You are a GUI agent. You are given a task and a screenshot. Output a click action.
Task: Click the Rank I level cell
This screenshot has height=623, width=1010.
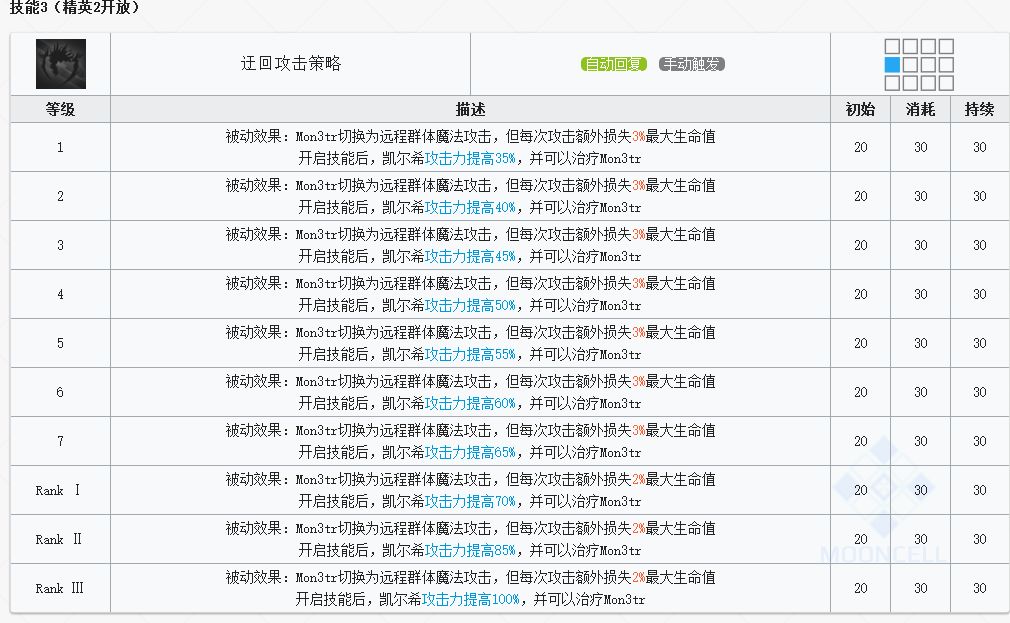coord(61,490)
